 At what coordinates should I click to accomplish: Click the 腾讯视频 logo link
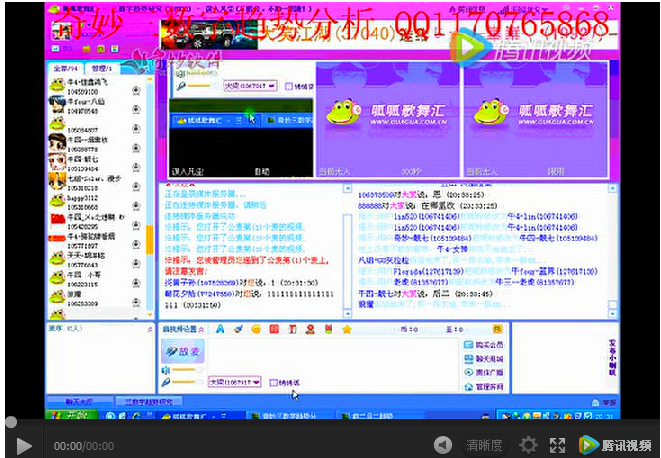(614, 445)
